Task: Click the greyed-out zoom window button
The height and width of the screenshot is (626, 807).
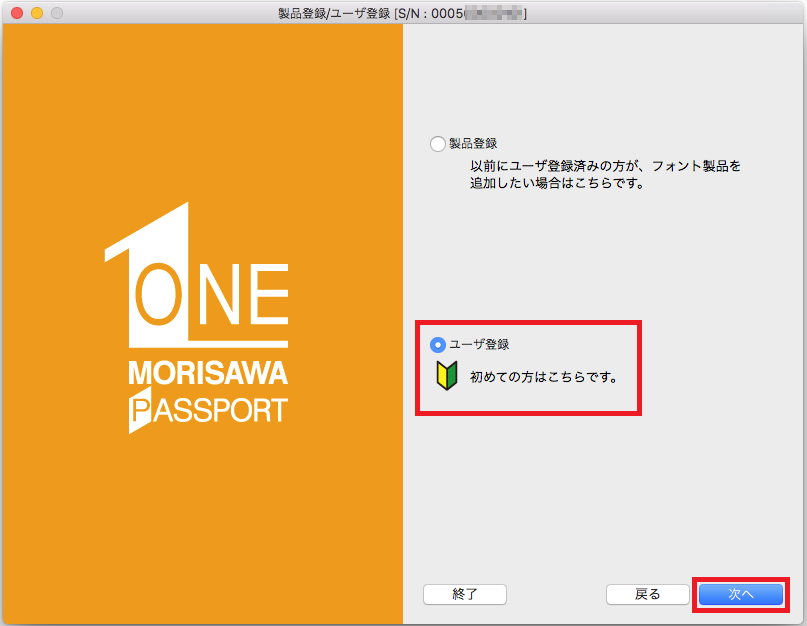Action: click(x=56, y=13)
